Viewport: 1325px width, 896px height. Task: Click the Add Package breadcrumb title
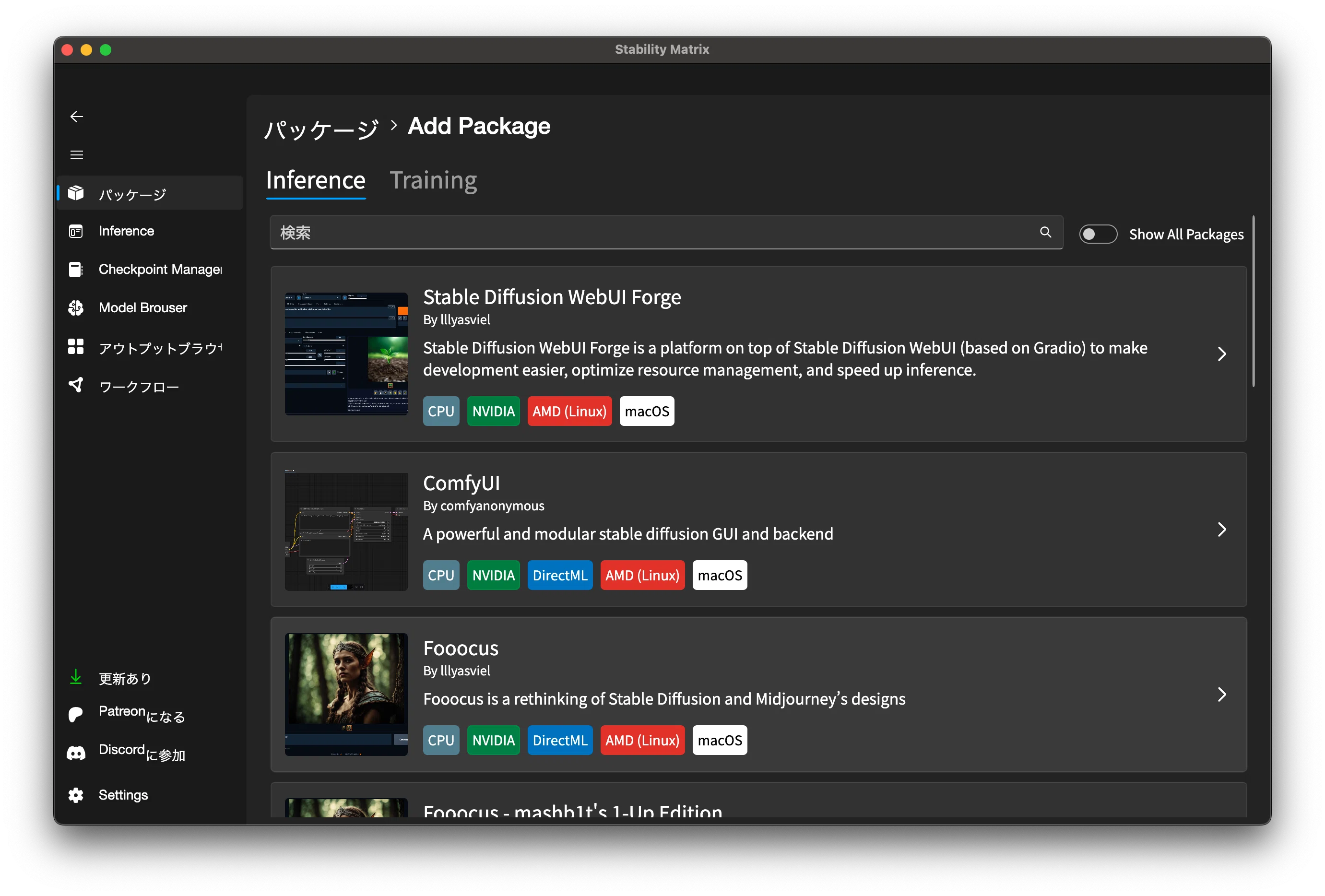pos(479,126)
